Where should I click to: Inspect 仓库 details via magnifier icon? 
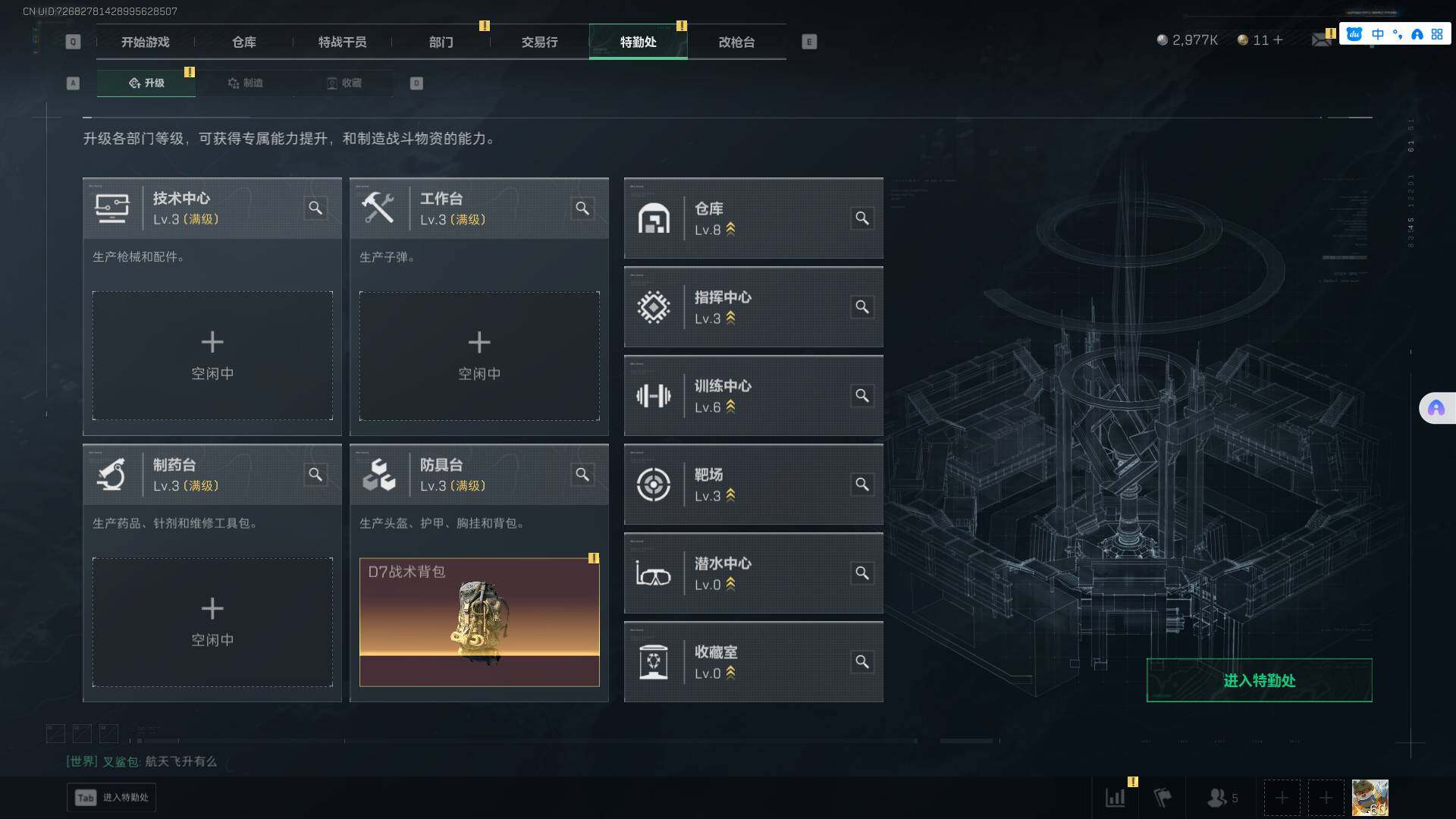[x=862, y=218]
